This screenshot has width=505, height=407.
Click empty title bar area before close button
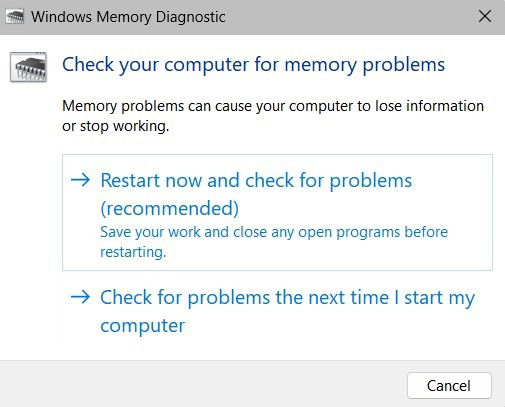(x=350, y=17)
